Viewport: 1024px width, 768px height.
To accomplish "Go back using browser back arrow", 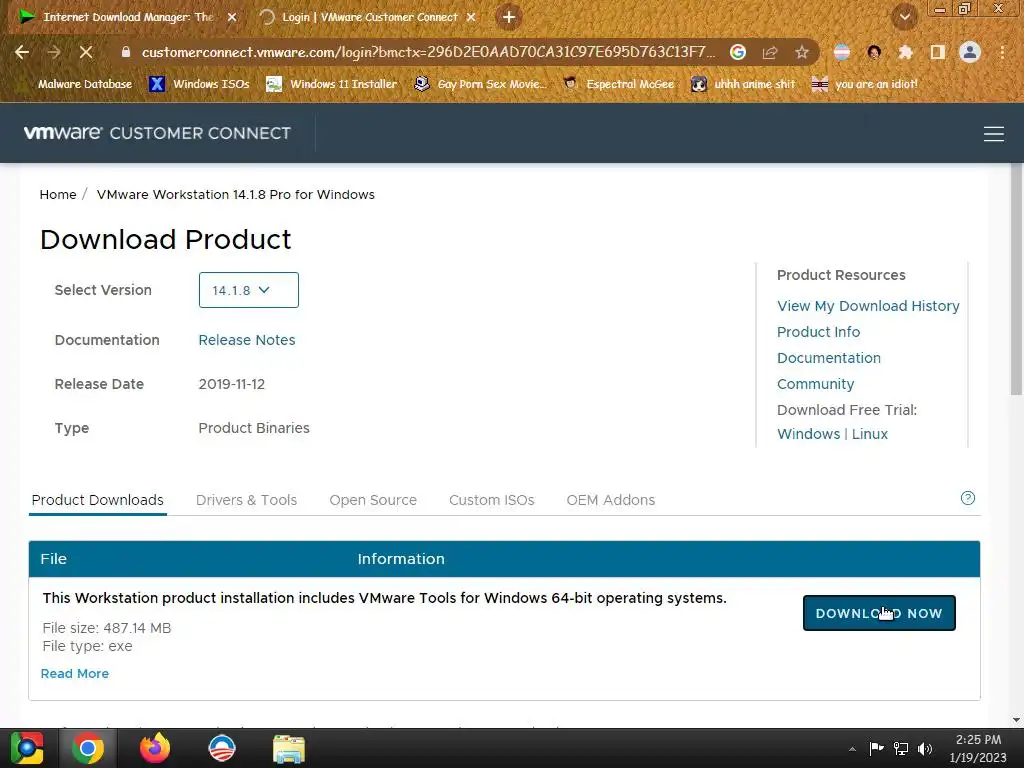I will [22, 52].
